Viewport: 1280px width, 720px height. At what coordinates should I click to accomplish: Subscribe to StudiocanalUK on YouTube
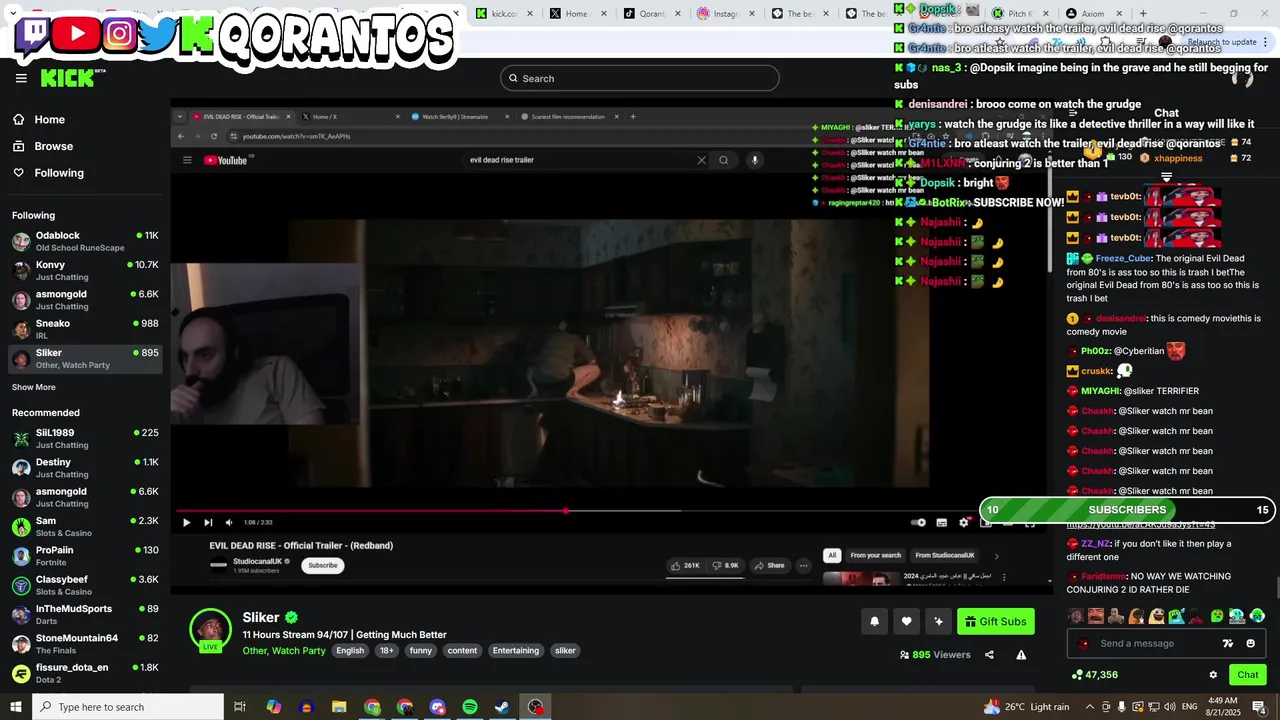[x=323, y=565]
